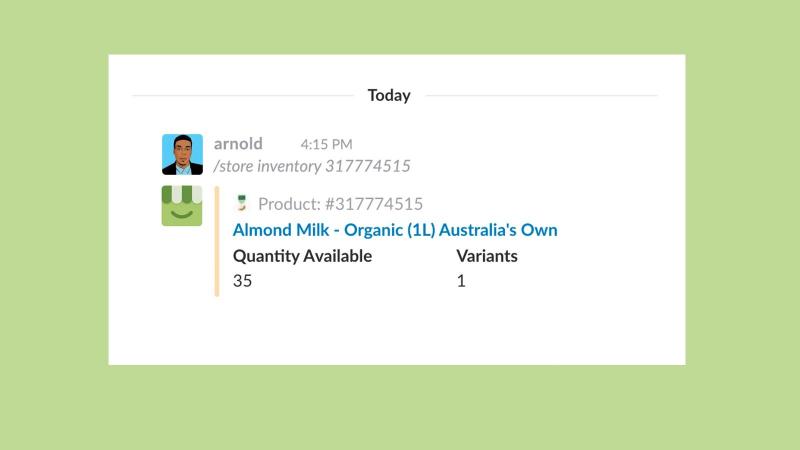The height and width of the screenshot is (450, 800).
Task: Click the empty white area below the attachment
Action: point(397,331)
